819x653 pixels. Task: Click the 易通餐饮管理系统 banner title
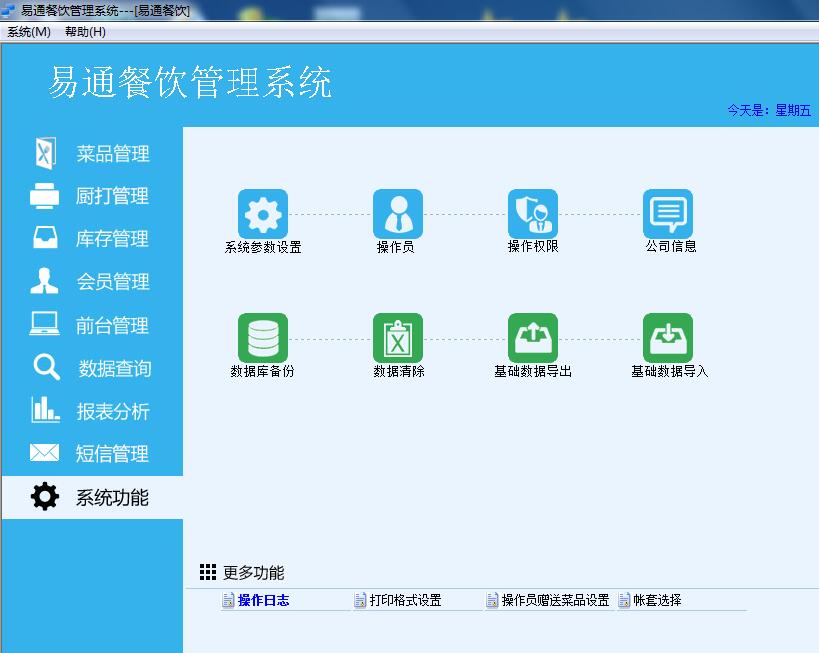[x=191, y=83]
